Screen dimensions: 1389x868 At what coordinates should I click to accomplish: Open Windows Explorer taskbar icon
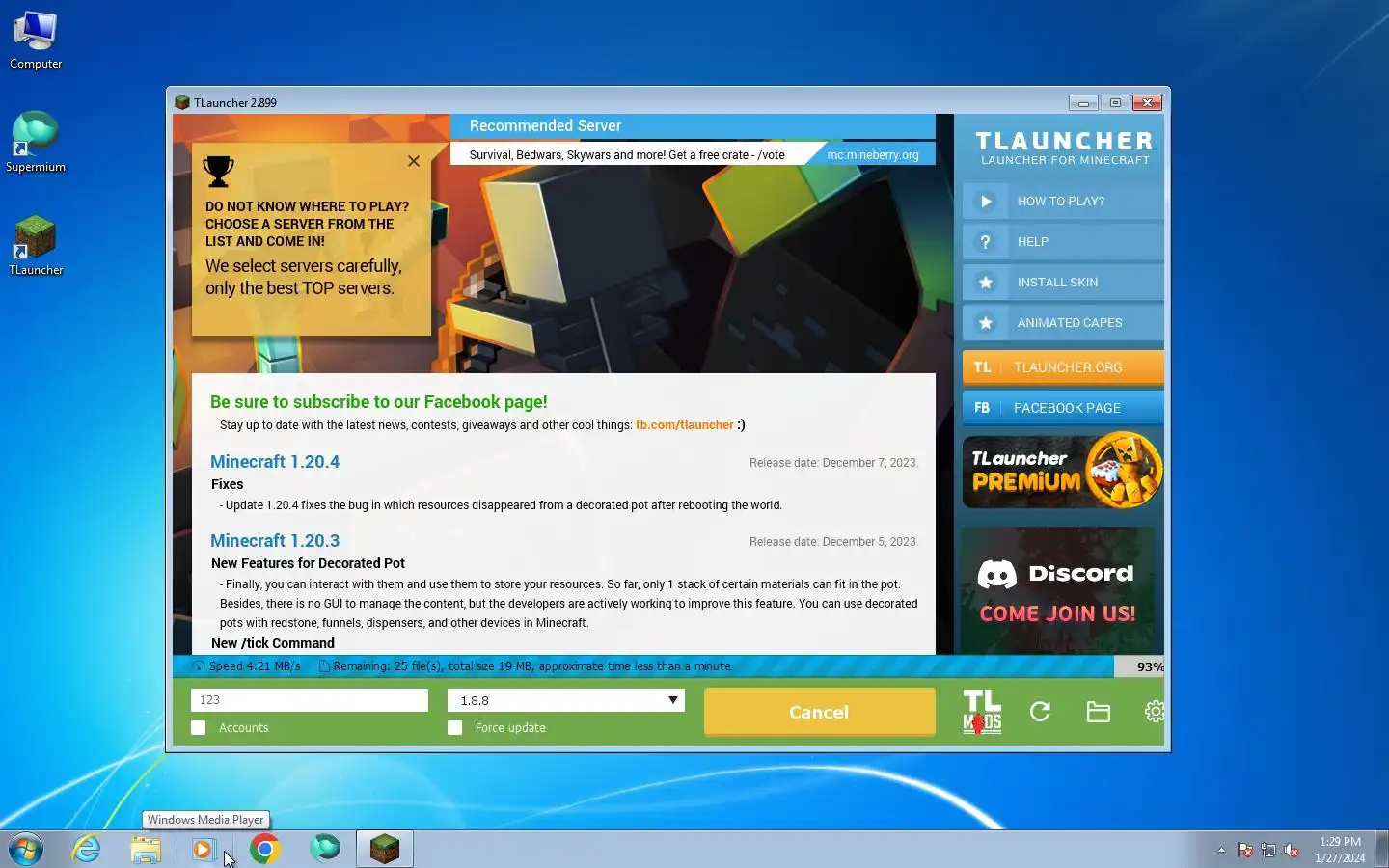click(146, 850)
